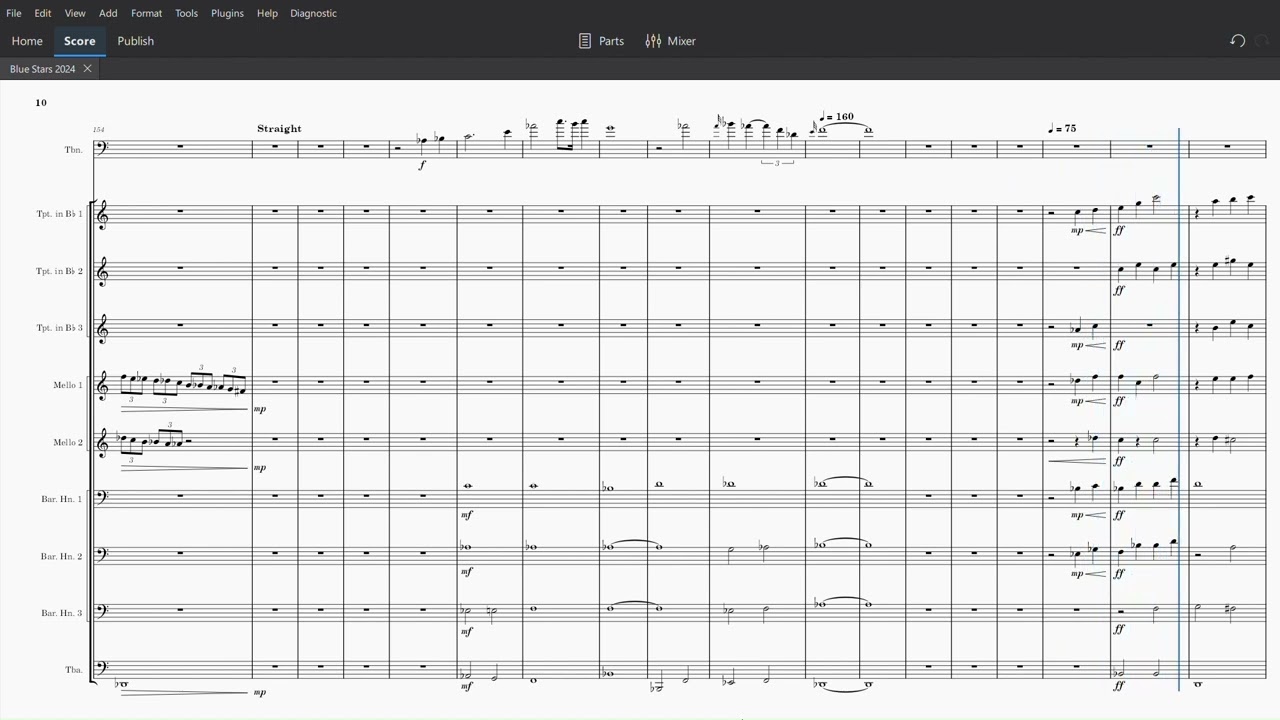Screen dimensions: 1280x720
Task: Show the Mixer panel
Action: (670, 41)
